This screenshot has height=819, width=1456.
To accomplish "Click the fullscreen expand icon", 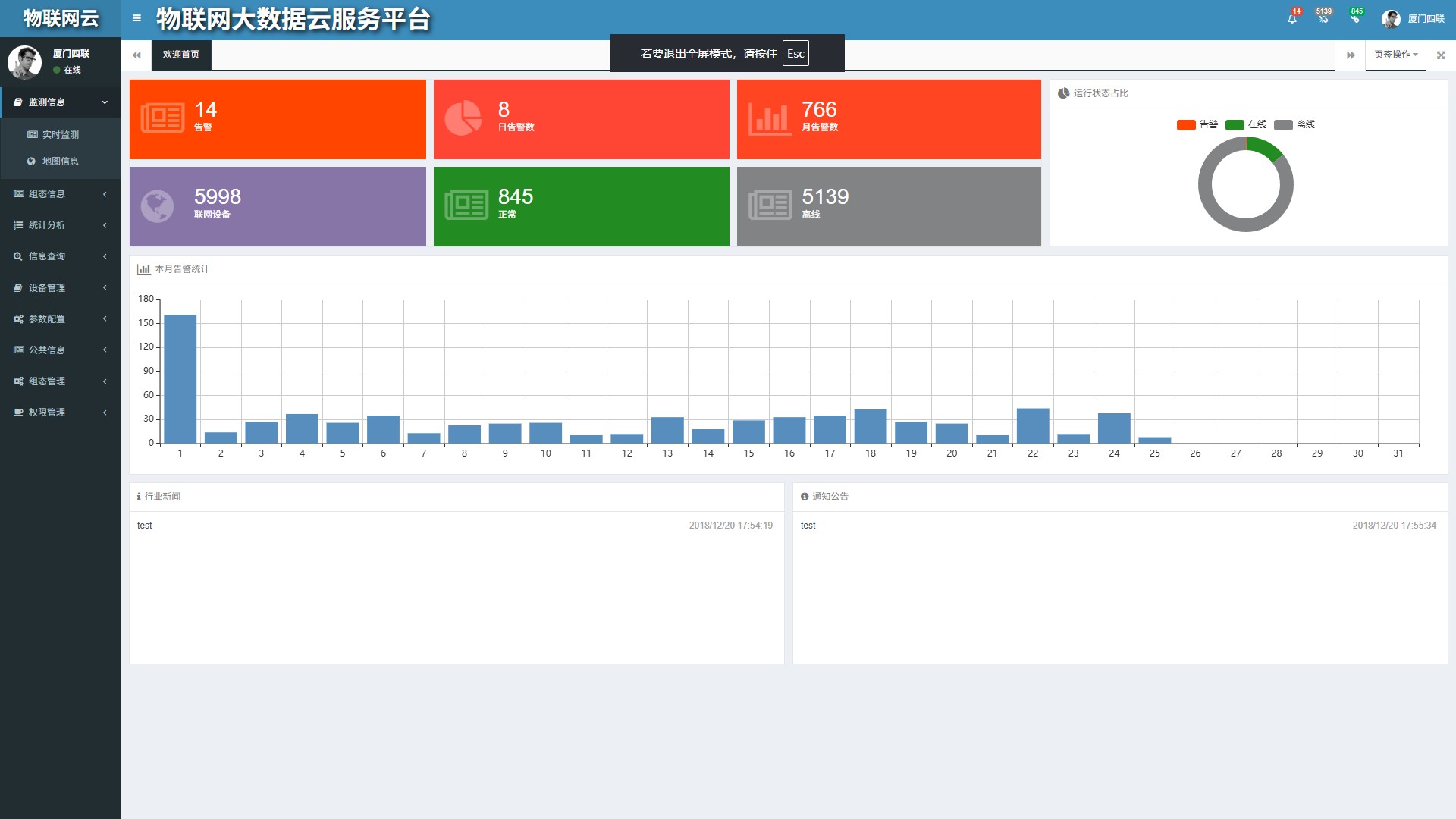I will click(1441, 55).
